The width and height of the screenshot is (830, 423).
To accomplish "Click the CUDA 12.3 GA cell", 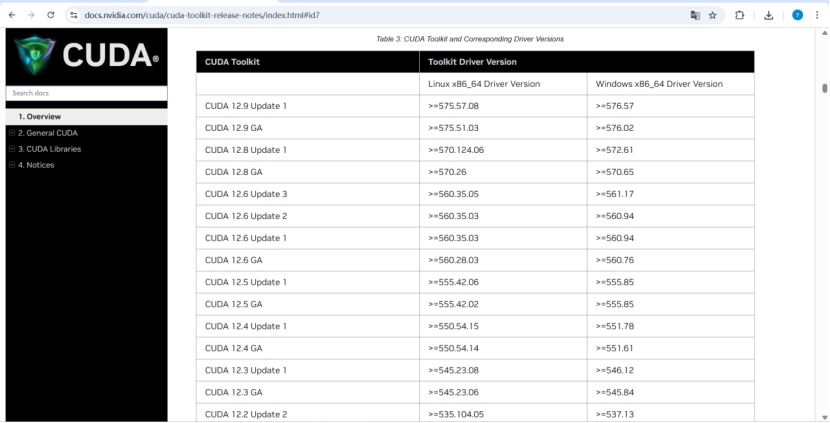I will [x=308, y=392].
